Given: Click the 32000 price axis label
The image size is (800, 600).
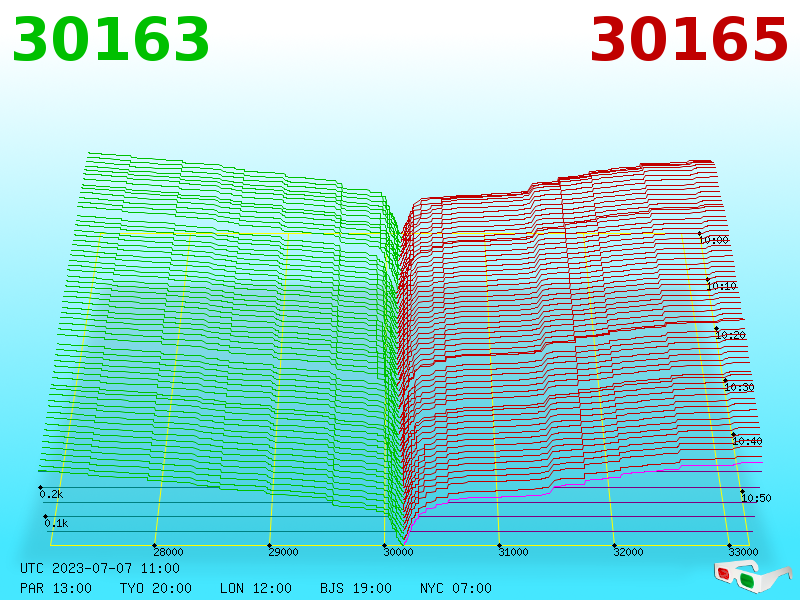Looking at the screenshot, I should click(628, 552).
